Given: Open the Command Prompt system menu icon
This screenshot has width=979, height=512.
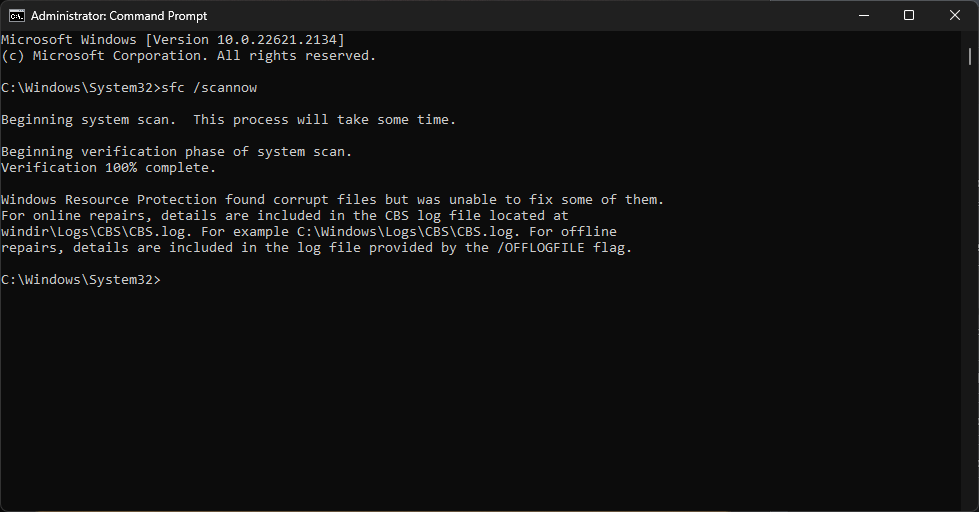Looking at the screenshot, I should point(17,15).
